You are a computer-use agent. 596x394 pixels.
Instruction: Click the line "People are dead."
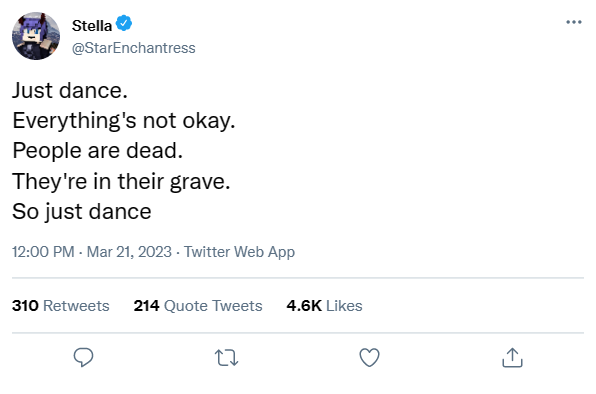click(98, 150)
